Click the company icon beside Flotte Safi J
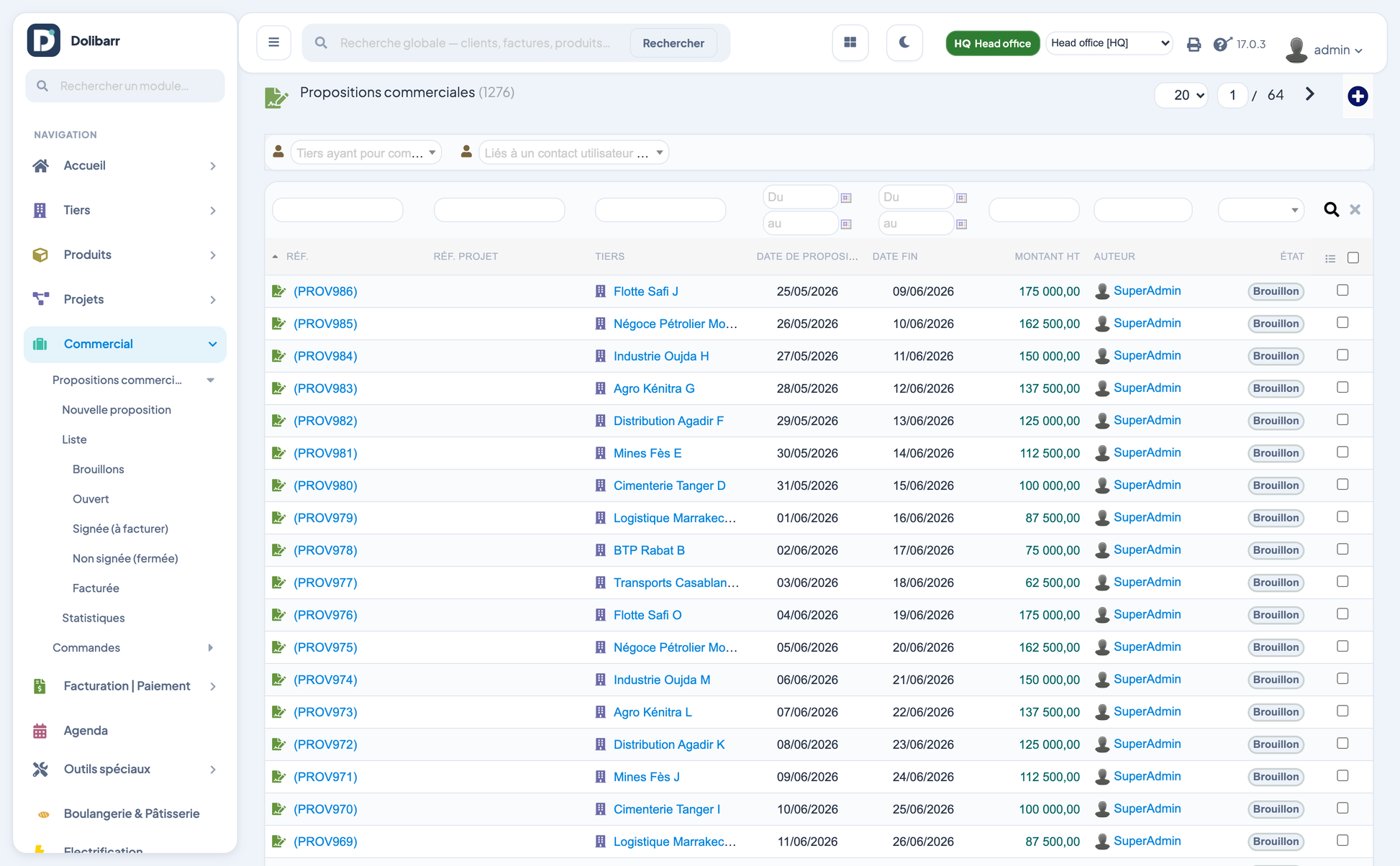The image size is (1400, 866). click(x=601, y=291)
